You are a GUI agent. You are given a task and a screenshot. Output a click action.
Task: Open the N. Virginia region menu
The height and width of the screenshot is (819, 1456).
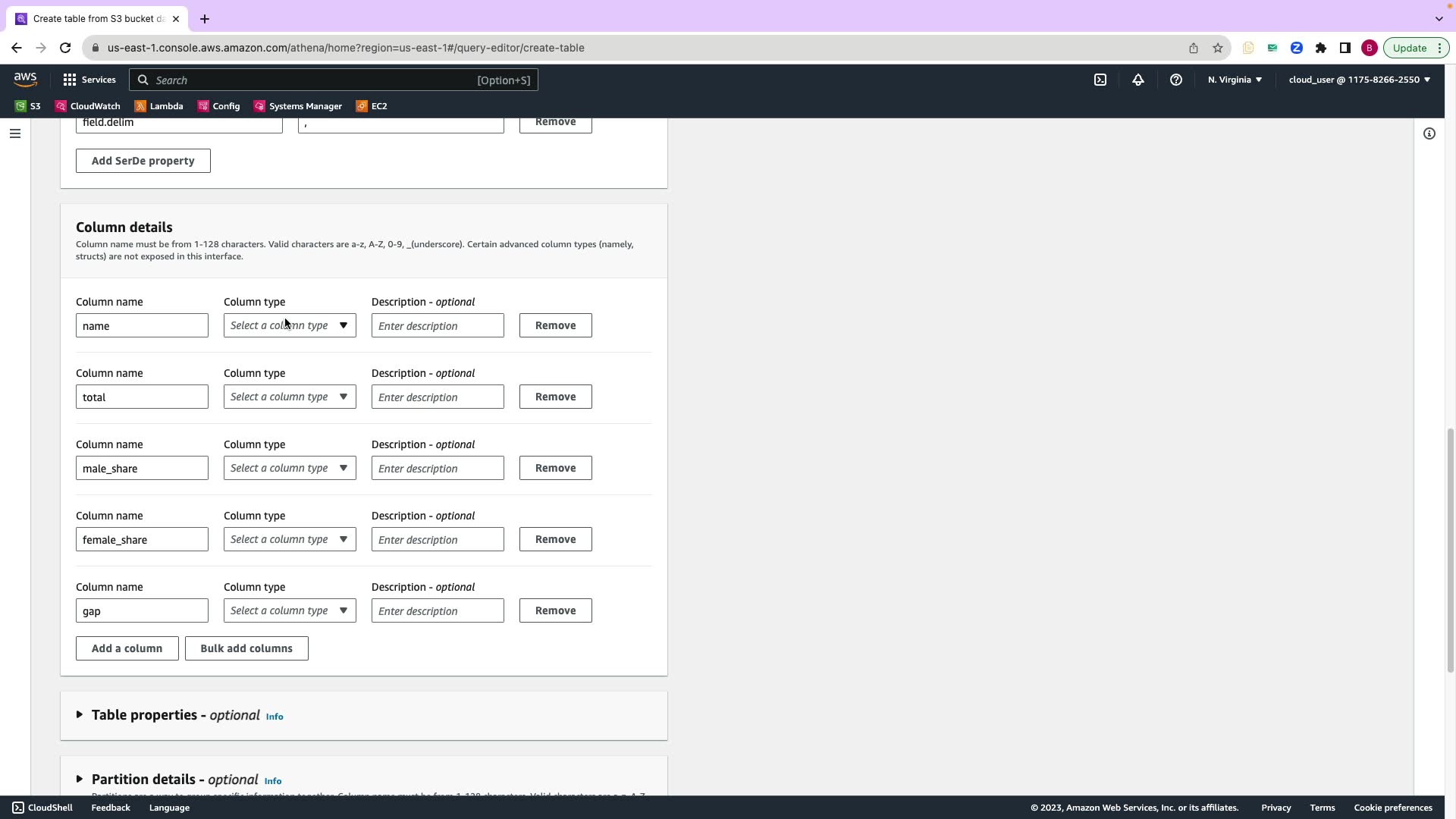(x=1235, y=80)
